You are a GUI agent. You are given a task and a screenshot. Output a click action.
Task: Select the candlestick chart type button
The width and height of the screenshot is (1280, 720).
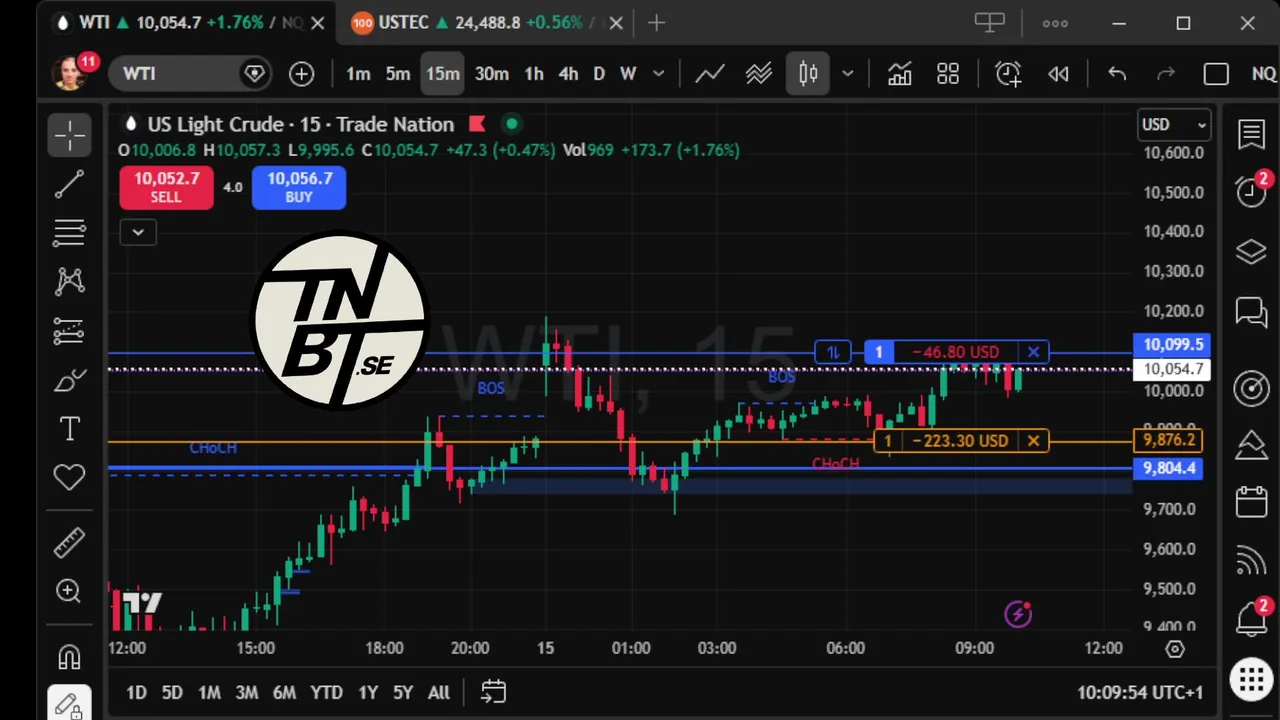pyautogui.click(x=808, y=73)
